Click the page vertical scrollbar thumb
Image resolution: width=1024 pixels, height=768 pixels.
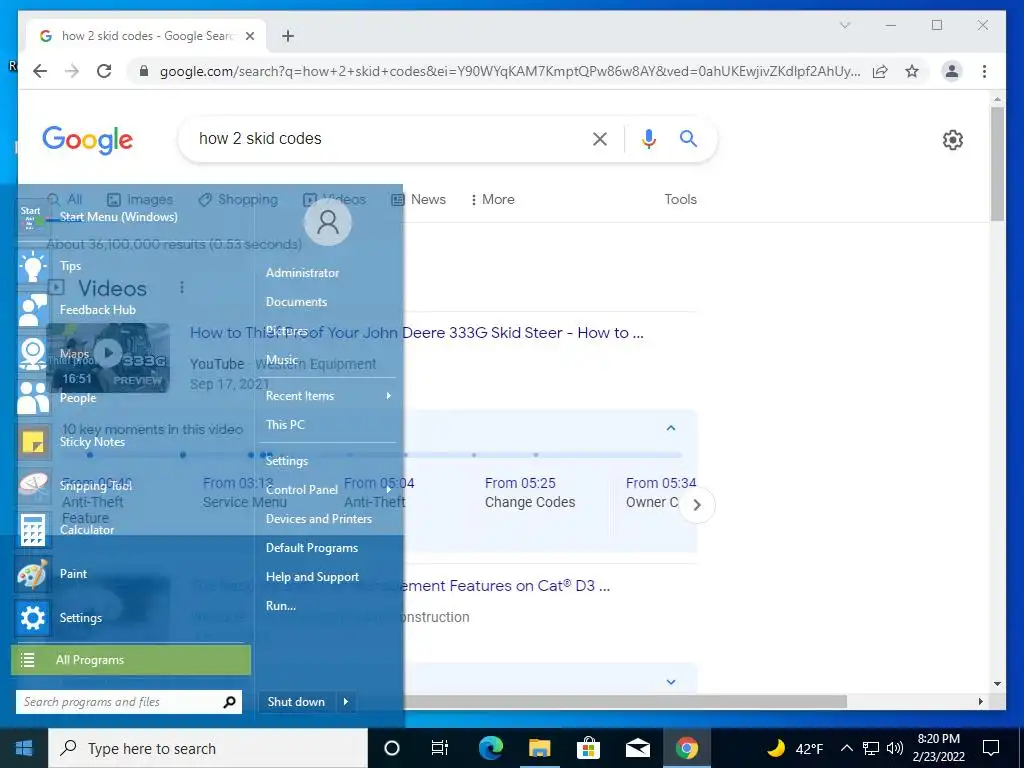click(997, 163)
